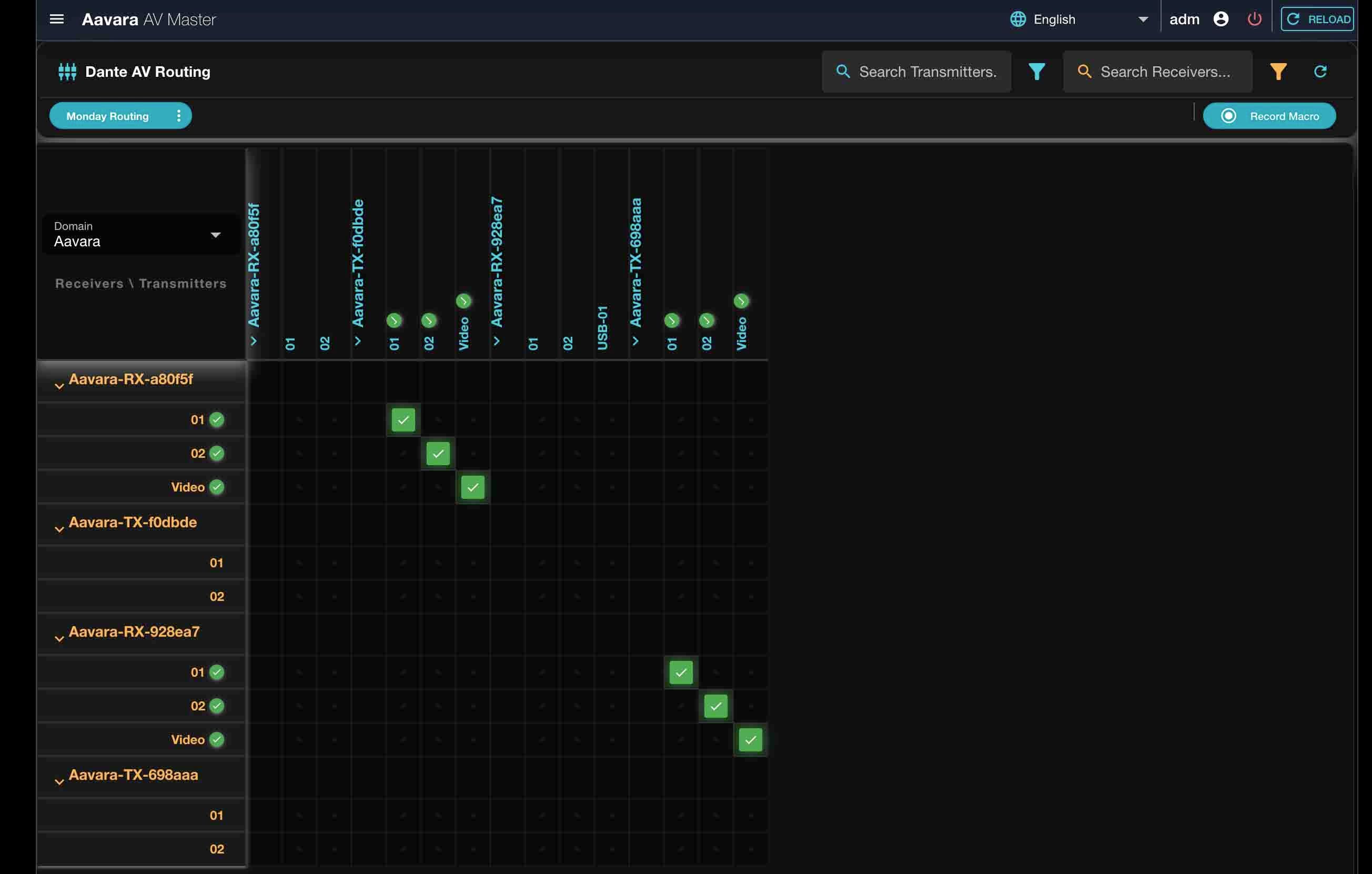
Task: Uncheck route RX-a80f5f 02 to TX-f0dbde 02
Action: click(x=438, y=454)
